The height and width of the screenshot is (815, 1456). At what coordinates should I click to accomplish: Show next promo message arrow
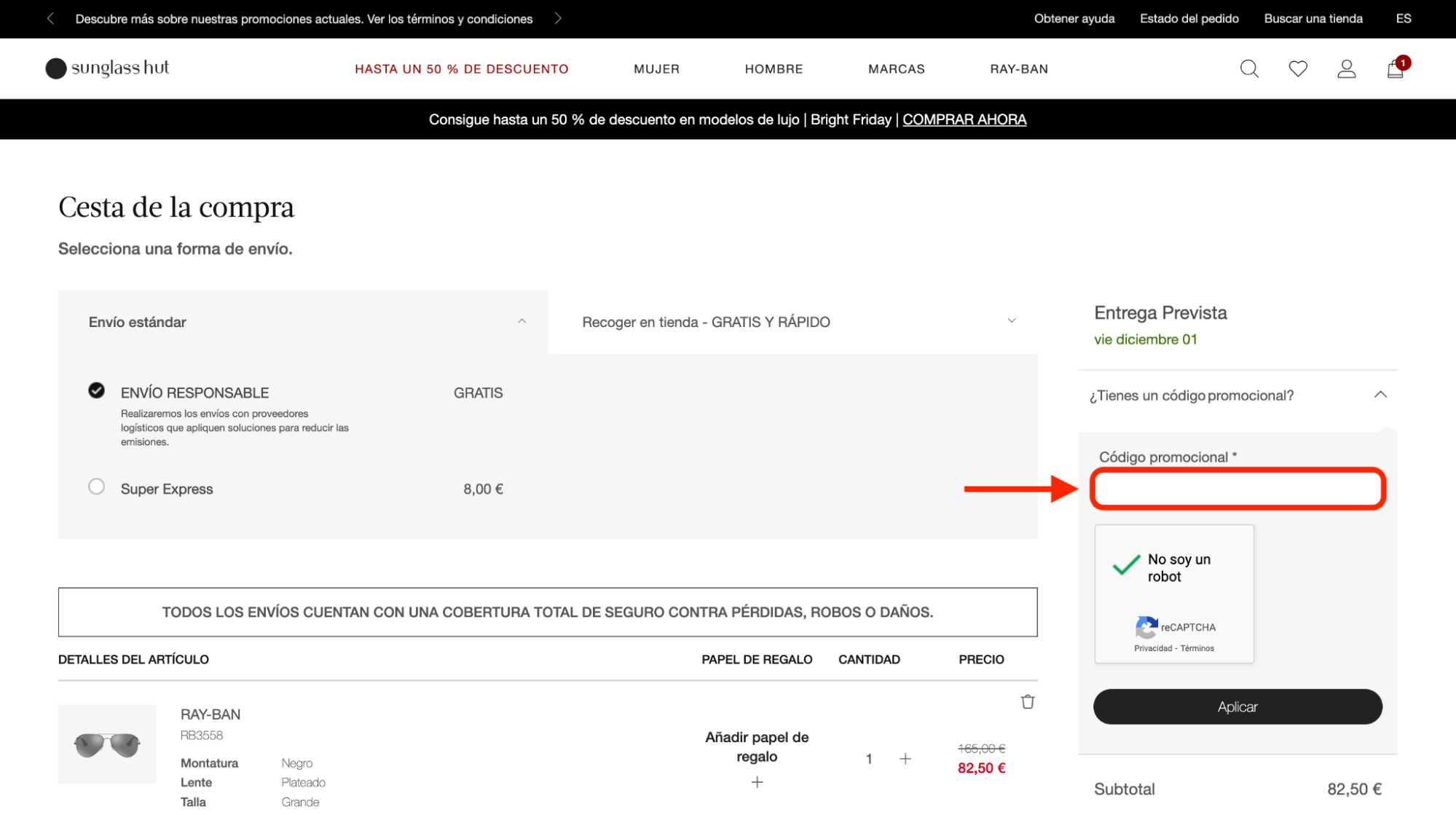pyautogui.click(x=558, y=18)
